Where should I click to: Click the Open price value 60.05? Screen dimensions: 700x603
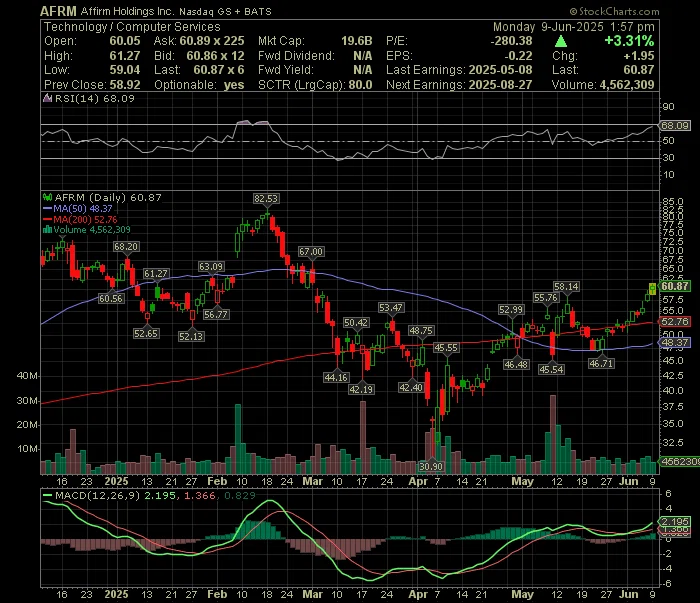[125, 41]
